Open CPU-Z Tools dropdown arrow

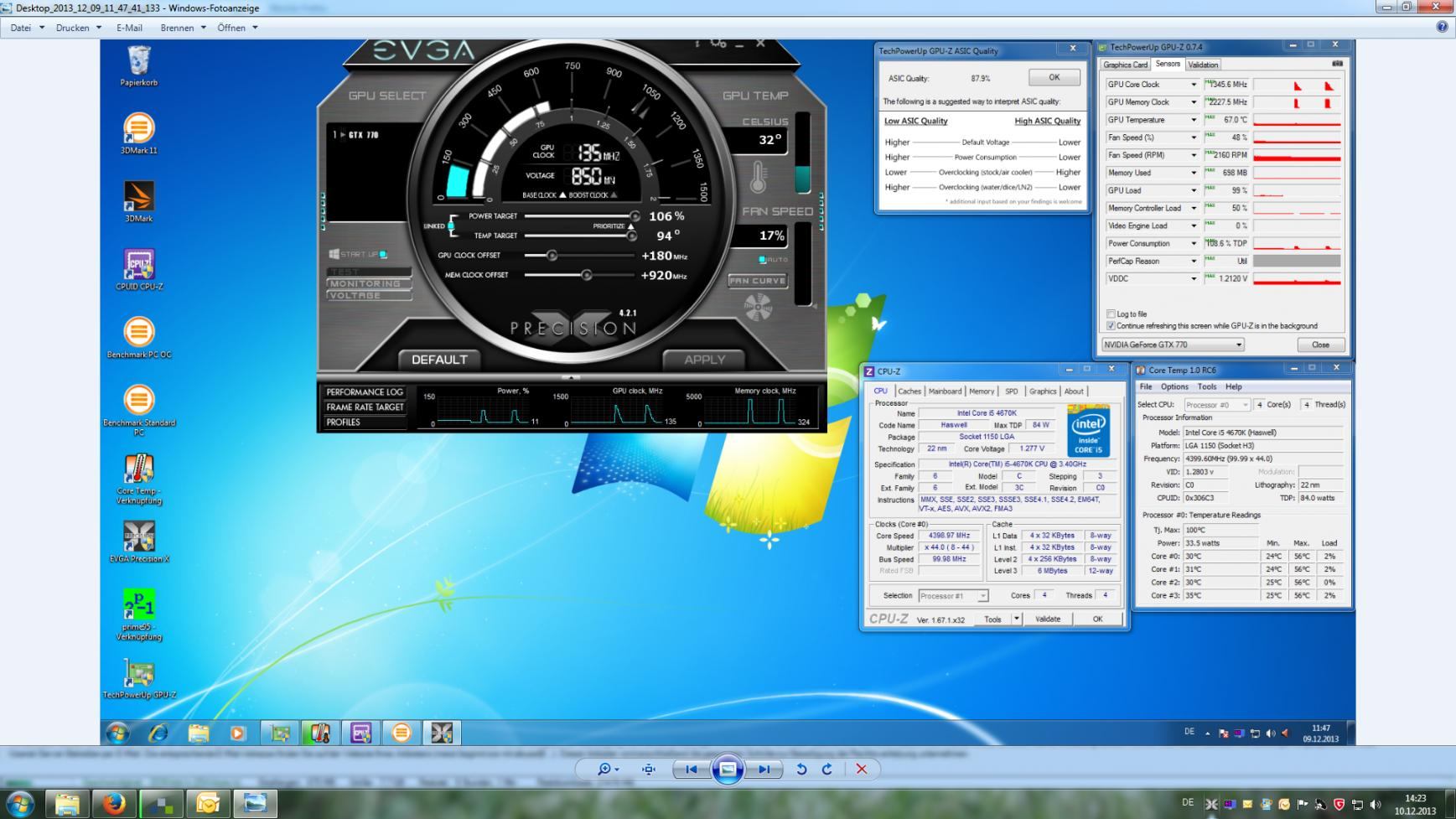(1017, 619)
